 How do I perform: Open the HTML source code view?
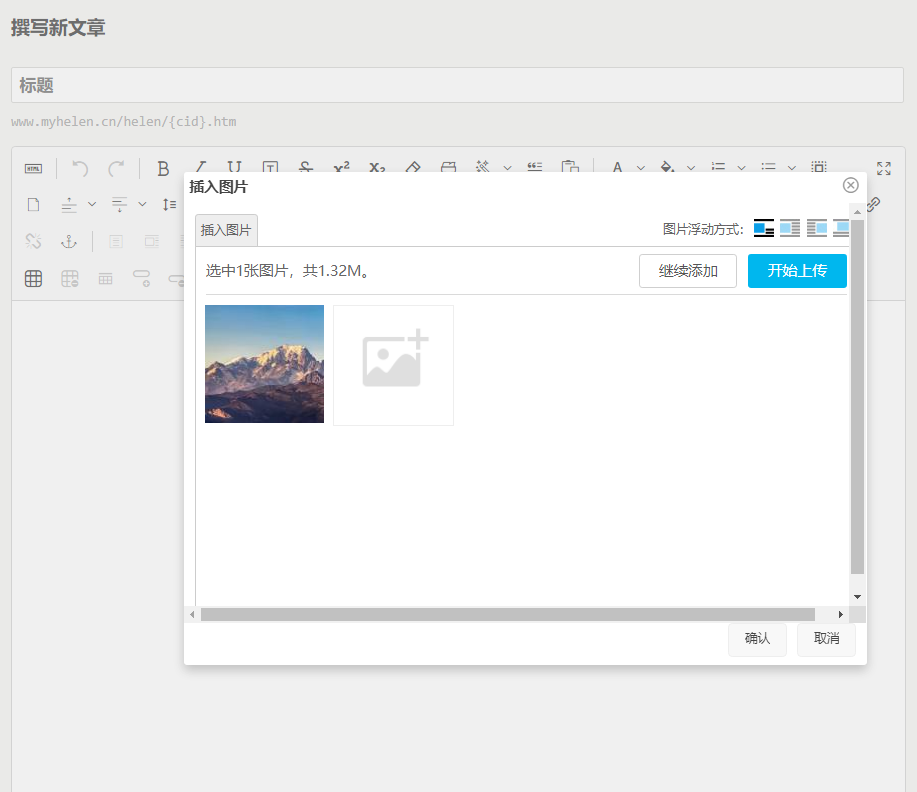[33, 168]
